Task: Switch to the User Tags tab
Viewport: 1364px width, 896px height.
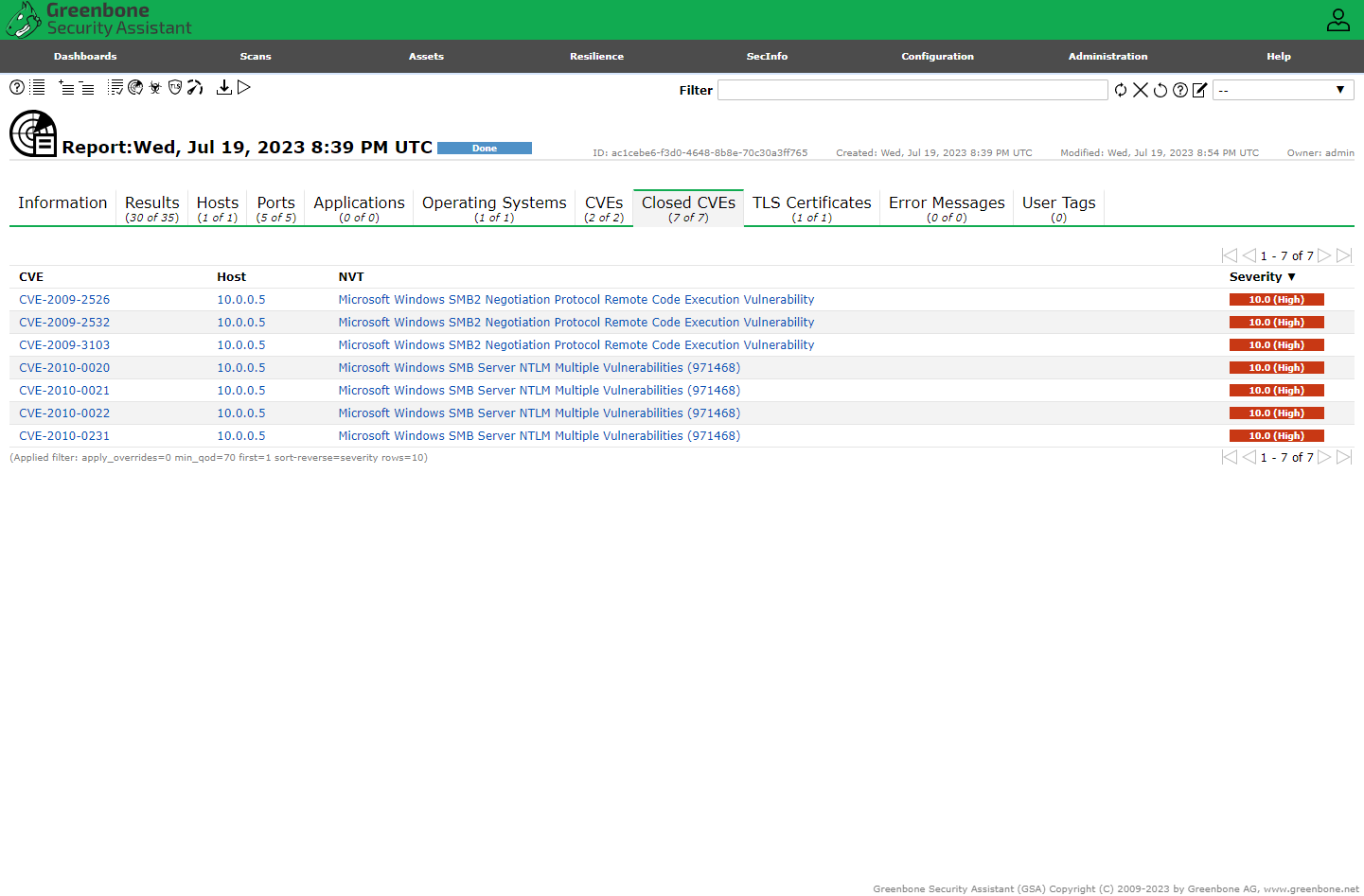Action: tap(1058, 208)
